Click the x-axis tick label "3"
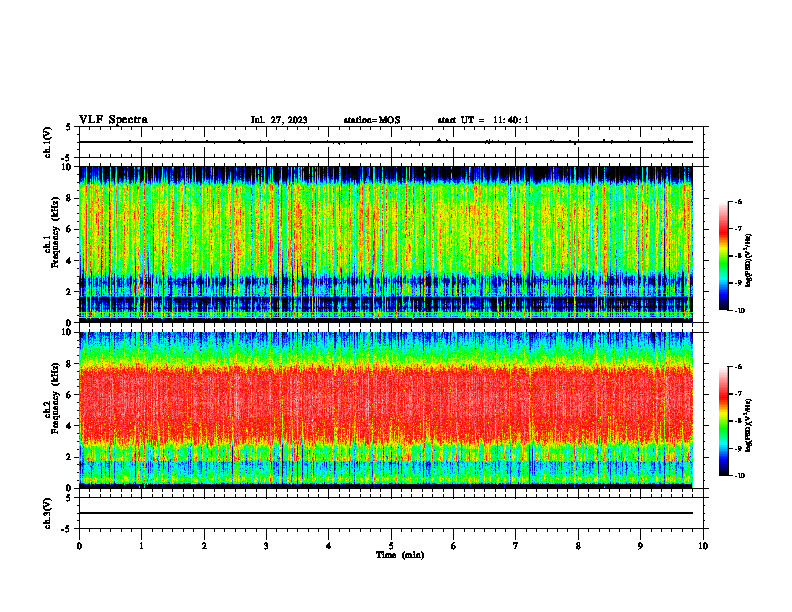Viewport: 792px width, 612px height. coord(266,546)
